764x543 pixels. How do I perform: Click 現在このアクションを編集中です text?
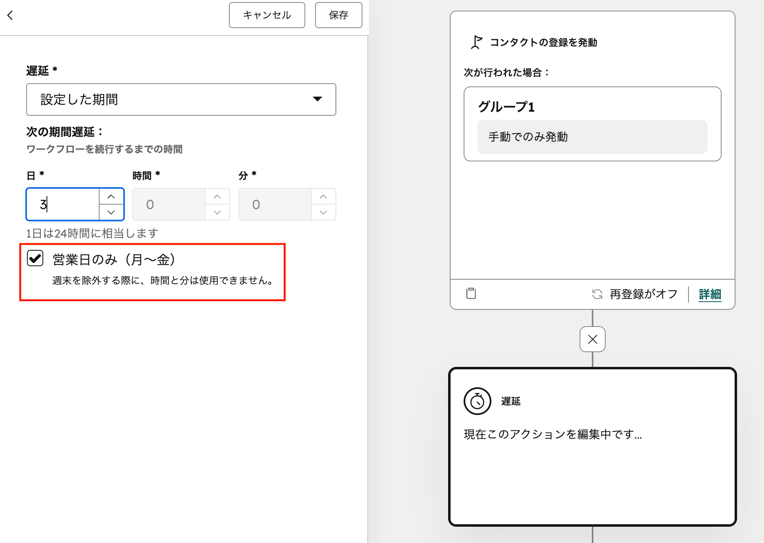coord(553,434)
